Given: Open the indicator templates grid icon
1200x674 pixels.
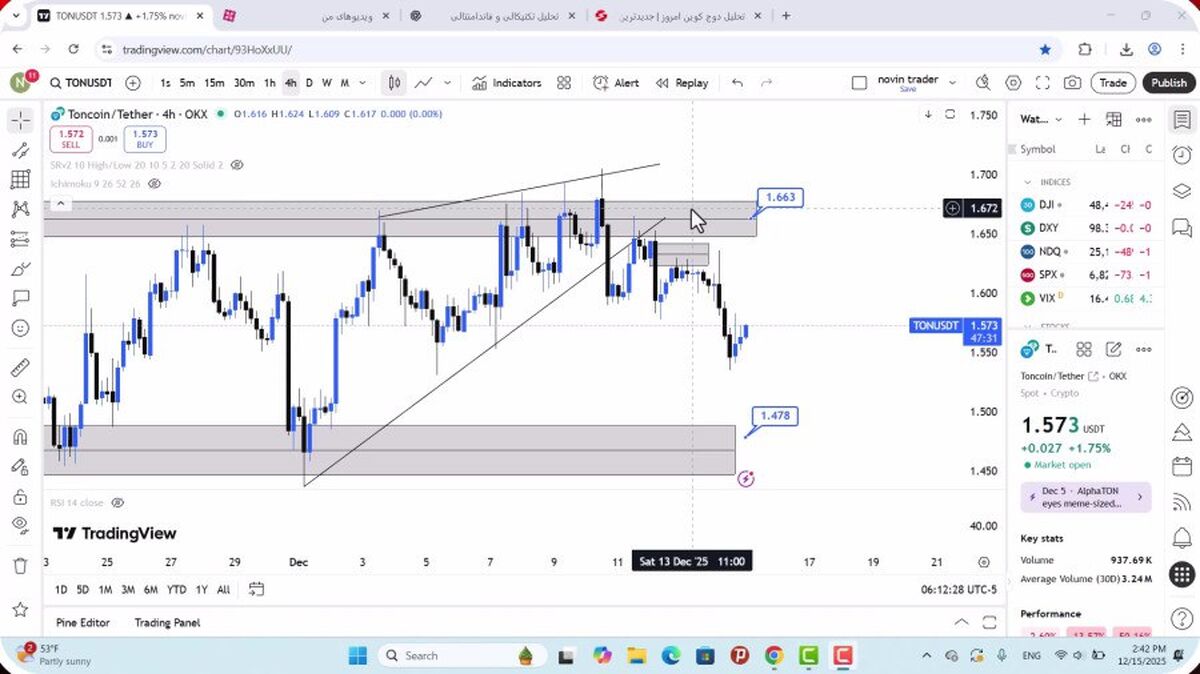Looking at the screenshot, I should pos(564,83).
